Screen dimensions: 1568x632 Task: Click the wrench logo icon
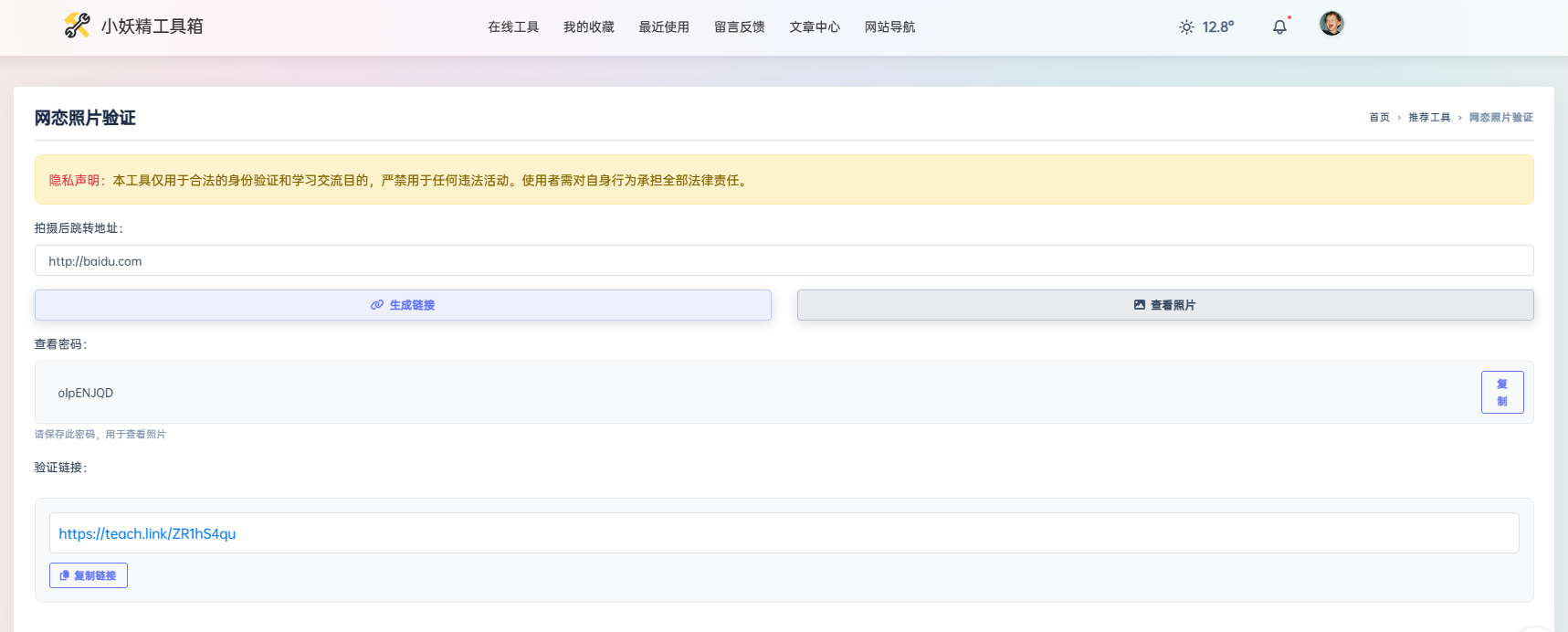[77, 26]
